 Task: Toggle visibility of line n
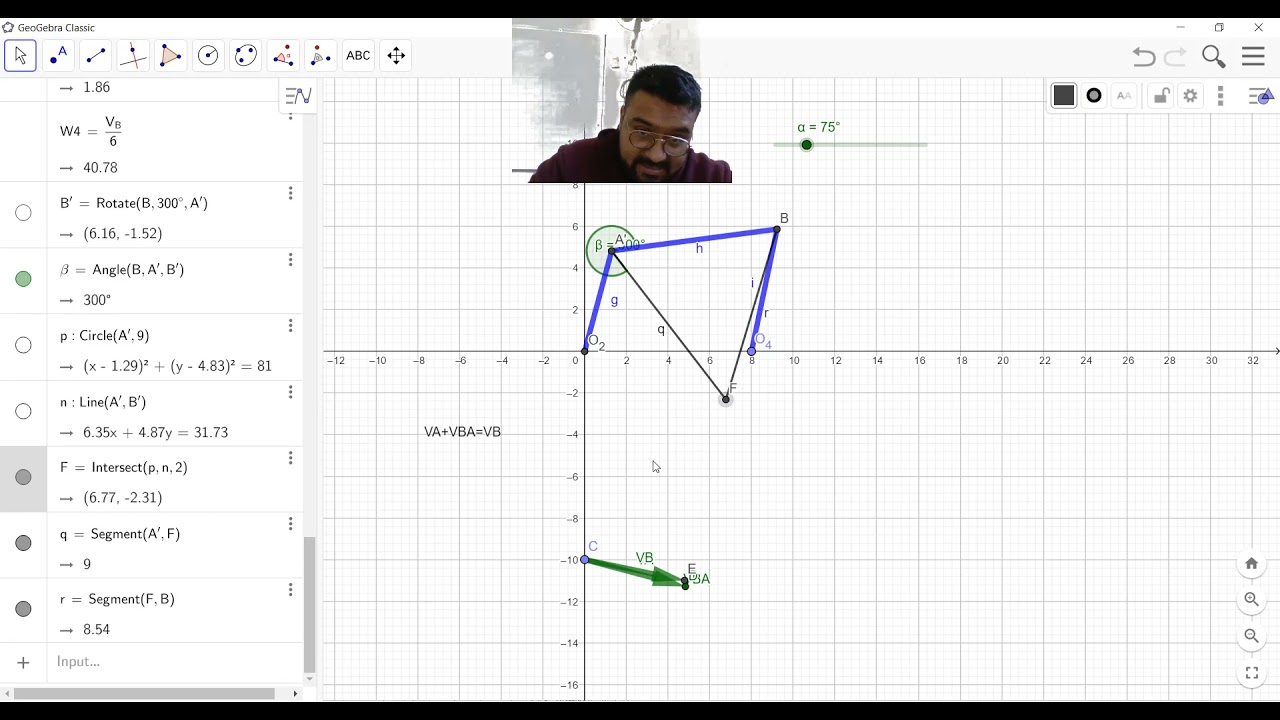(23, 411)
